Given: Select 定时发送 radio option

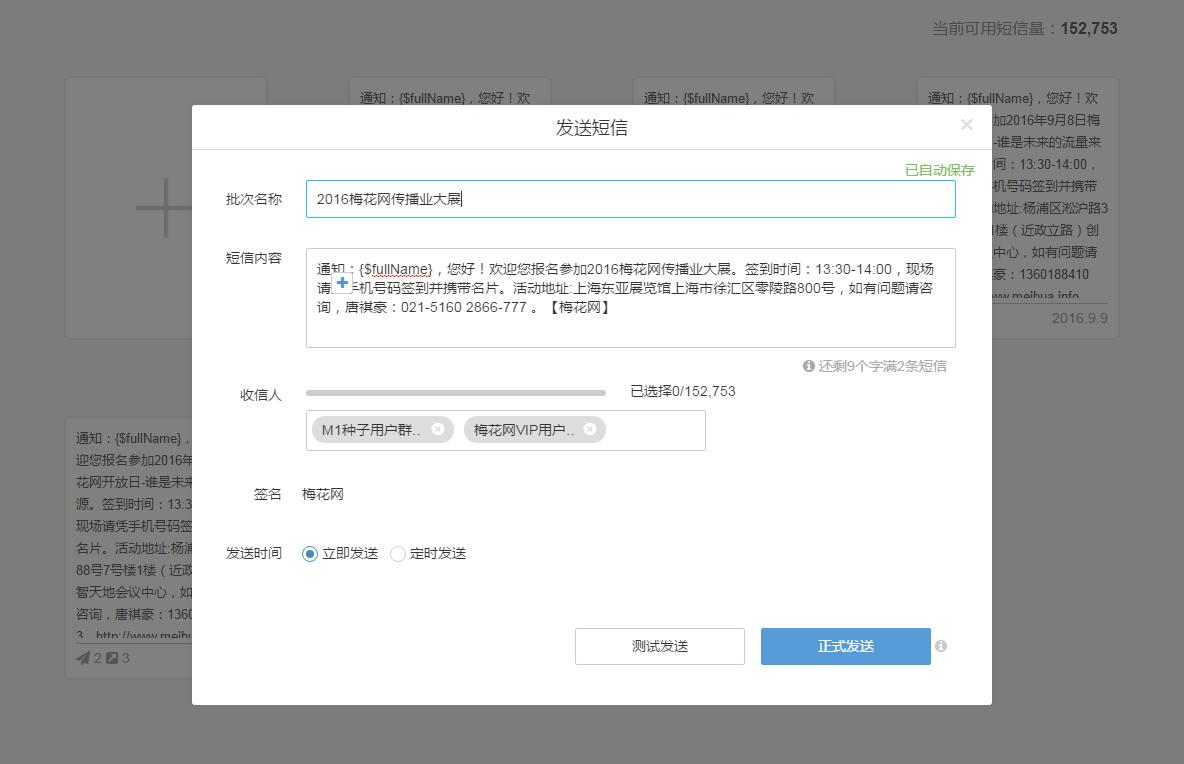Looking at the screenshot, I should coord(398,553).
